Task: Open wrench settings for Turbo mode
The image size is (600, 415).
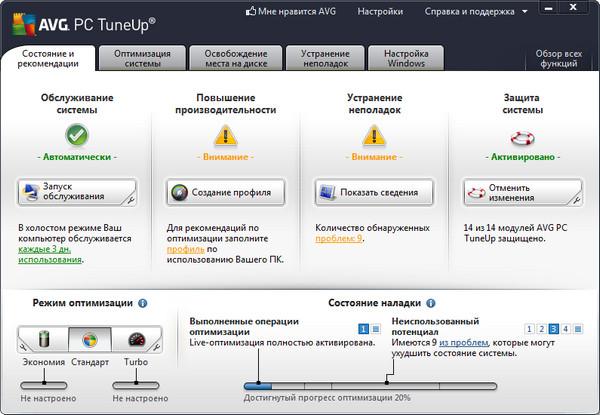Action: click(x=157, y=347)
